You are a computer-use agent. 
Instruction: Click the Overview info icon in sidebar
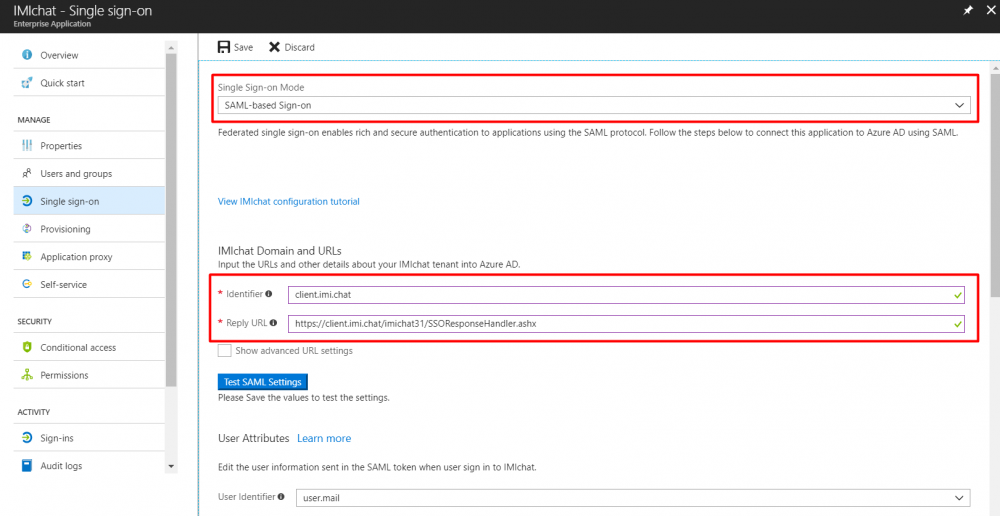tap(27, 55)
